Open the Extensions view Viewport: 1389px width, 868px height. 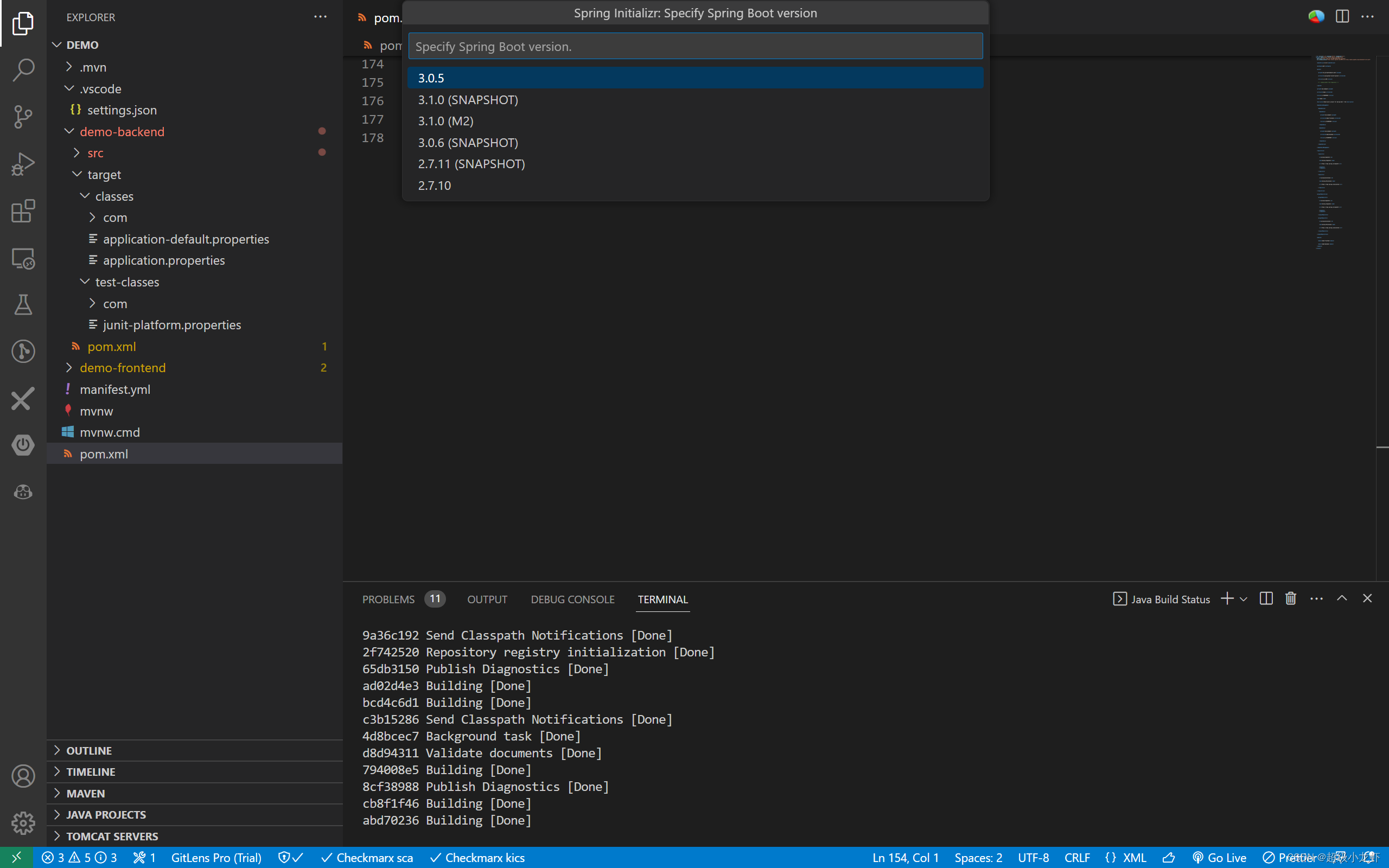point(23,211)
